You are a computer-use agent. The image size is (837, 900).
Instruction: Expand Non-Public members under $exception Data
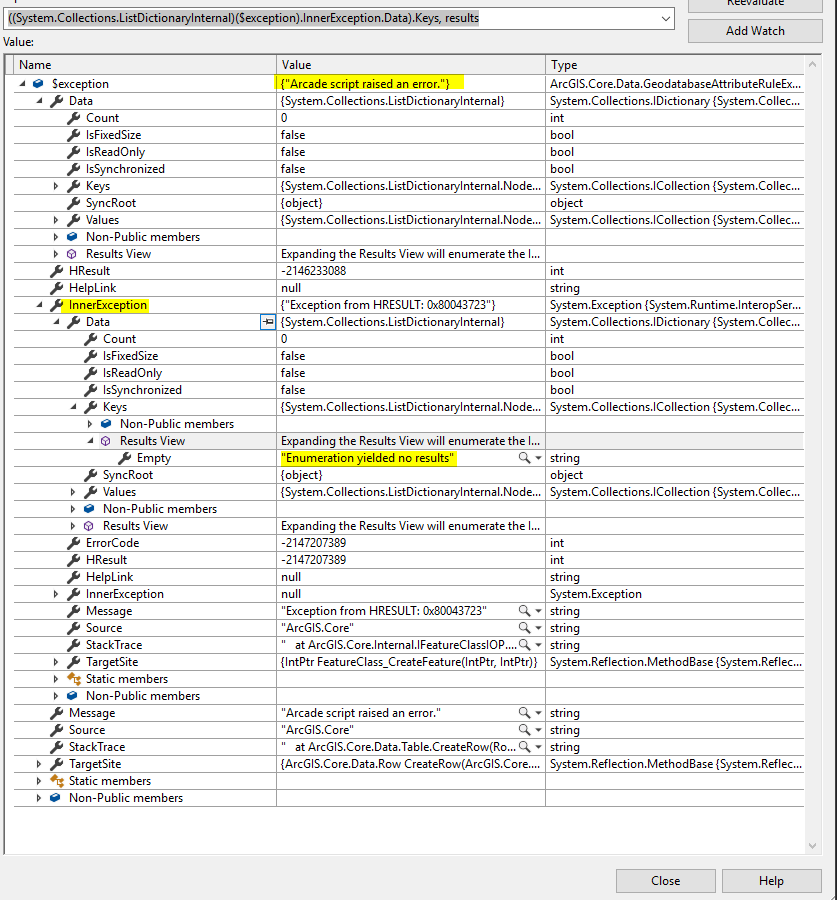point(56,237)
